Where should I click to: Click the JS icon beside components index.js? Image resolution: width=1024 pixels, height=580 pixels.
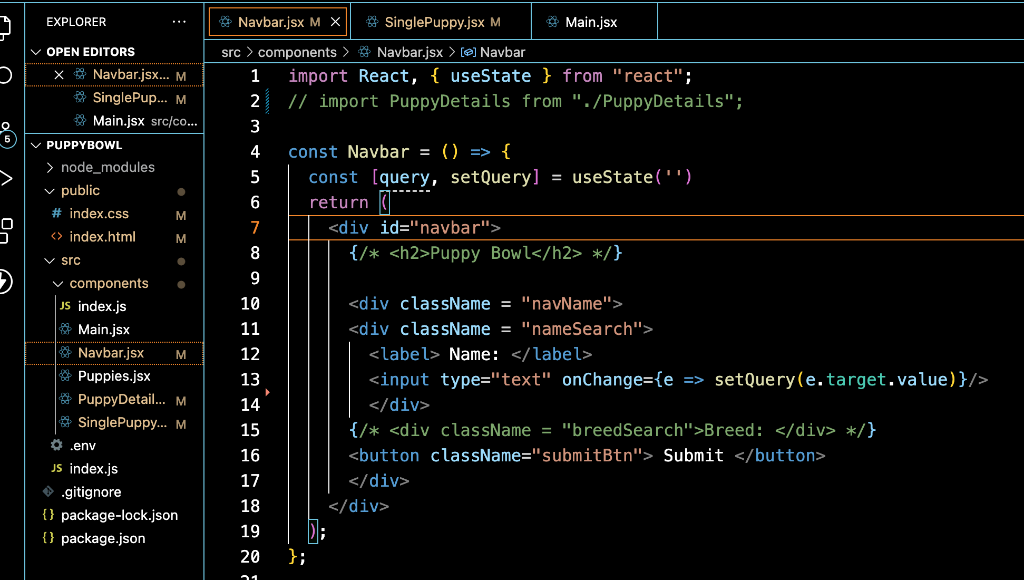pos(65,306)
